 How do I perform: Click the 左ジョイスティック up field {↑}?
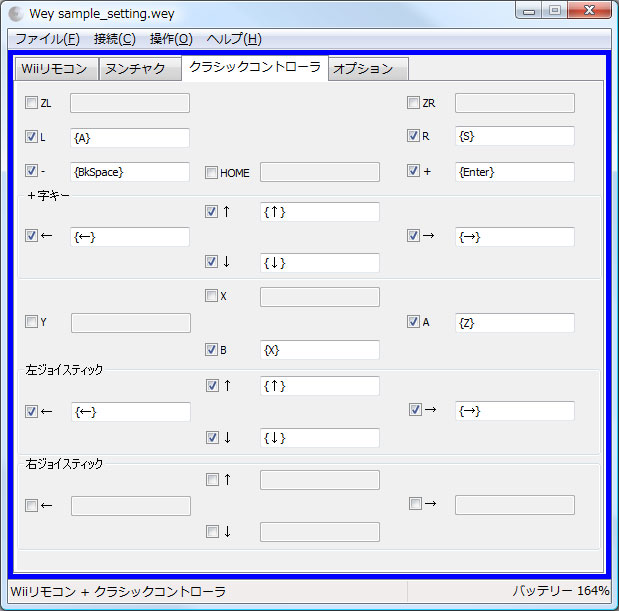[320, 386]
